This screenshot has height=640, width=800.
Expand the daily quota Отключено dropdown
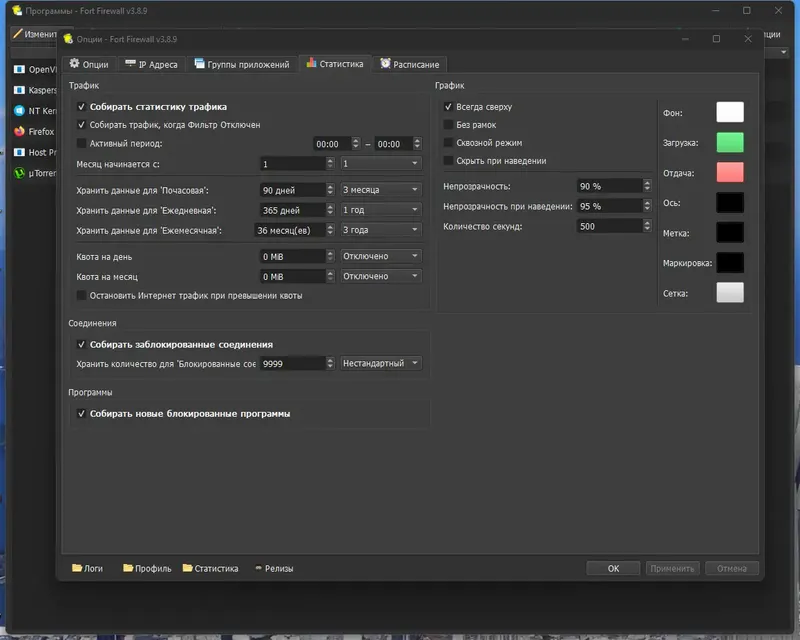coord(380,256)
